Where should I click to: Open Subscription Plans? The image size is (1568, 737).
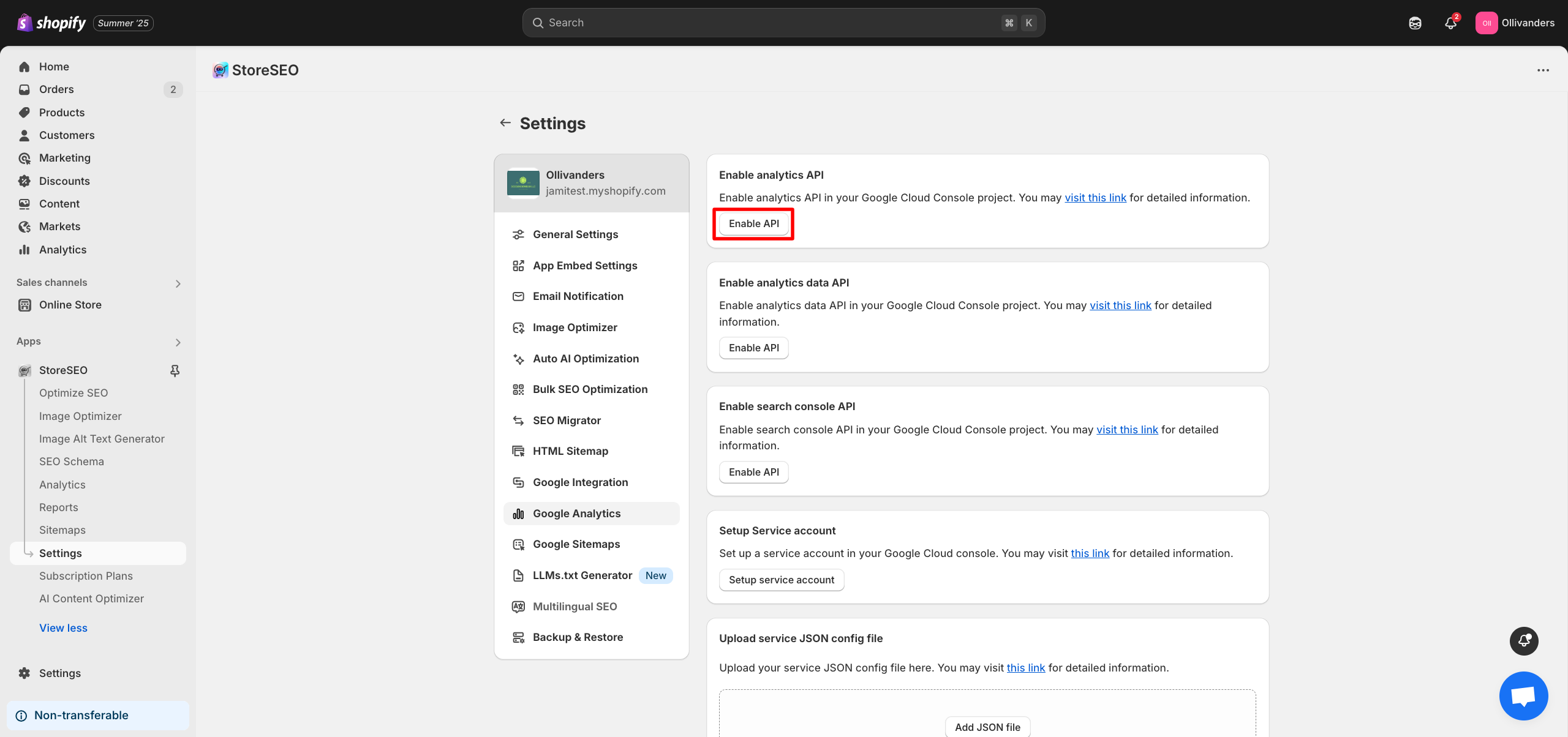[86, 576]
